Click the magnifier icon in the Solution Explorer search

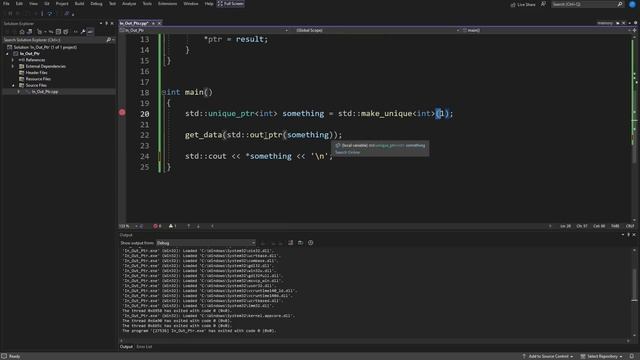109,40
